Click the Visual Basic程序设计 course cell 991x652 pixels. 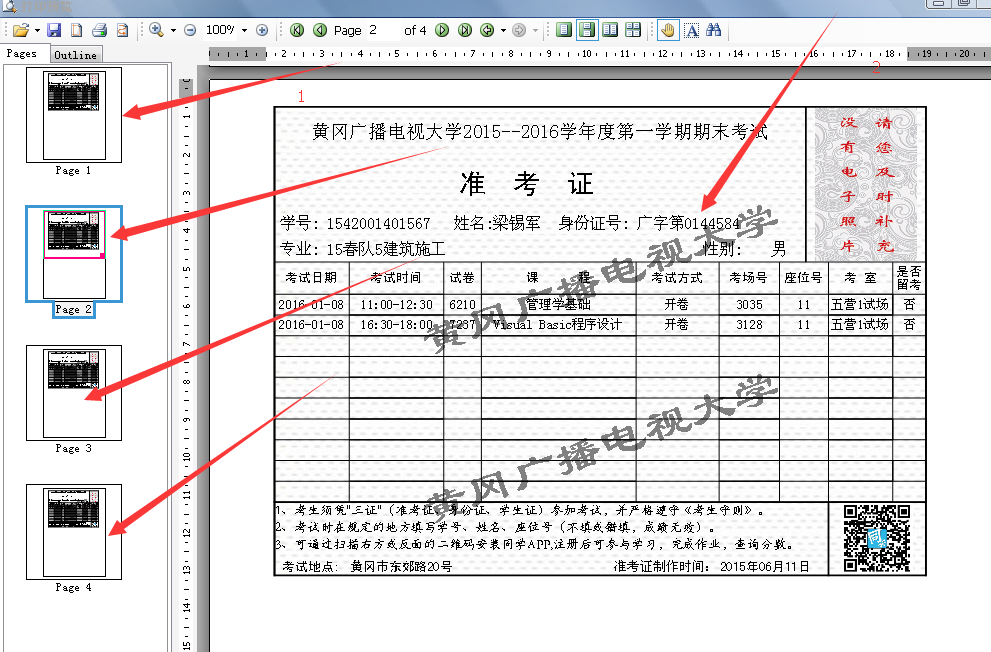(557, 325)
